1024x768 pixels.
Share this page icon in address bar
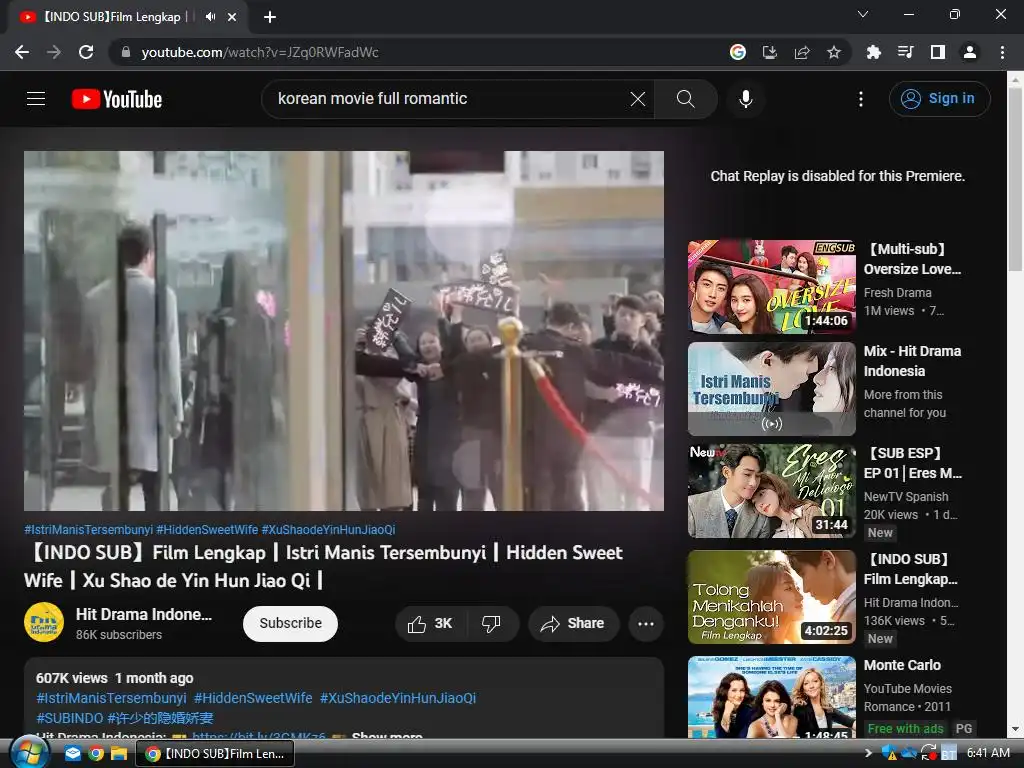pyautogui.click(x=802, y=52)
